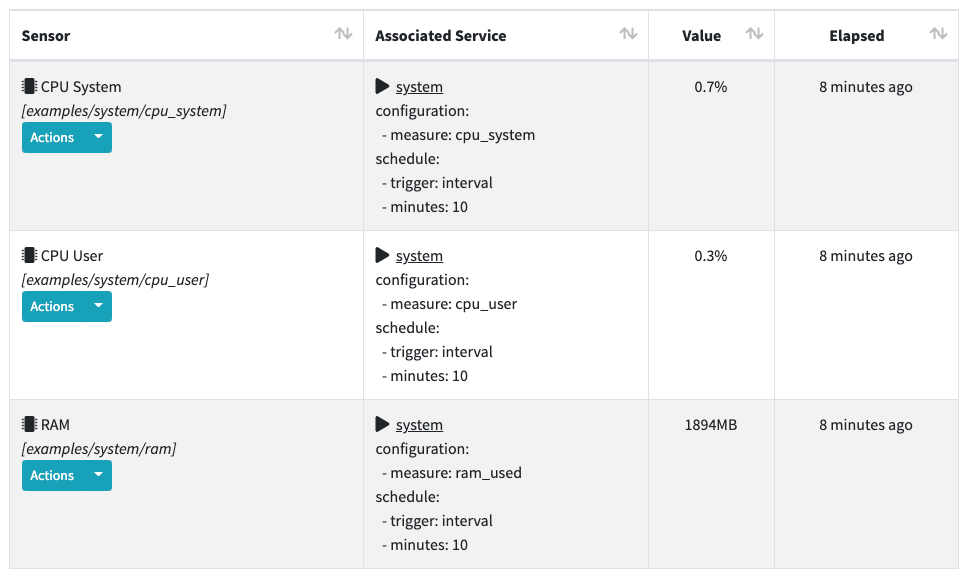
Task: Sort by Associated Service column arrows
Action: (x=628, y=33)
